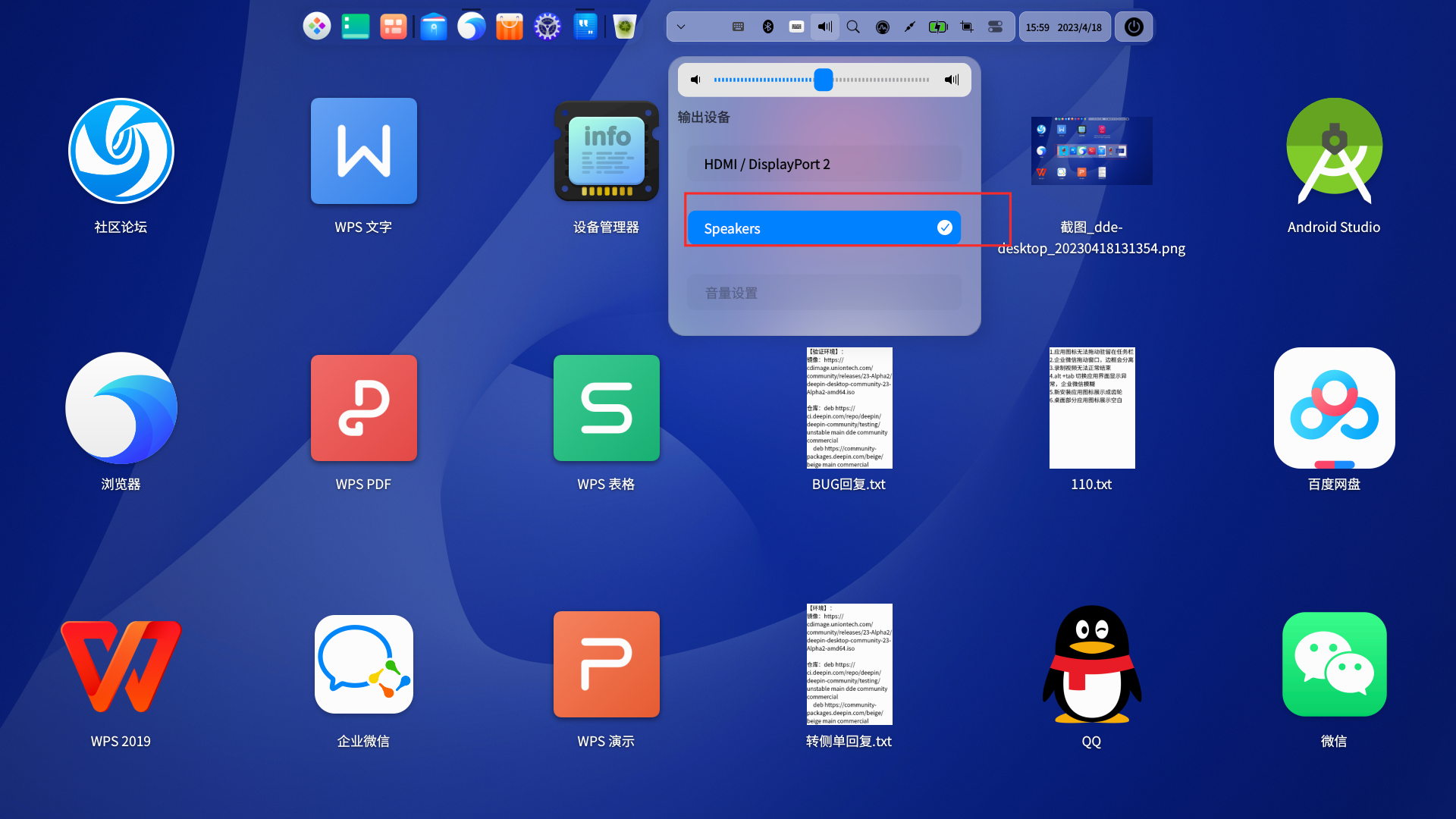This screenshot has height=819, width=1456.
Task: Expand the tray collapse arrow
Action: (x=681, y=27)
